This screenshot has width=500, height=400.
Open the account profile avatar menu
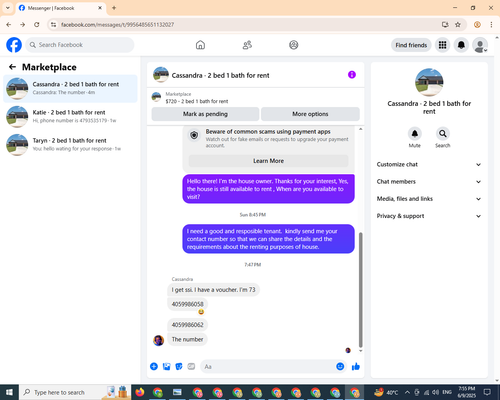(480, 45)
